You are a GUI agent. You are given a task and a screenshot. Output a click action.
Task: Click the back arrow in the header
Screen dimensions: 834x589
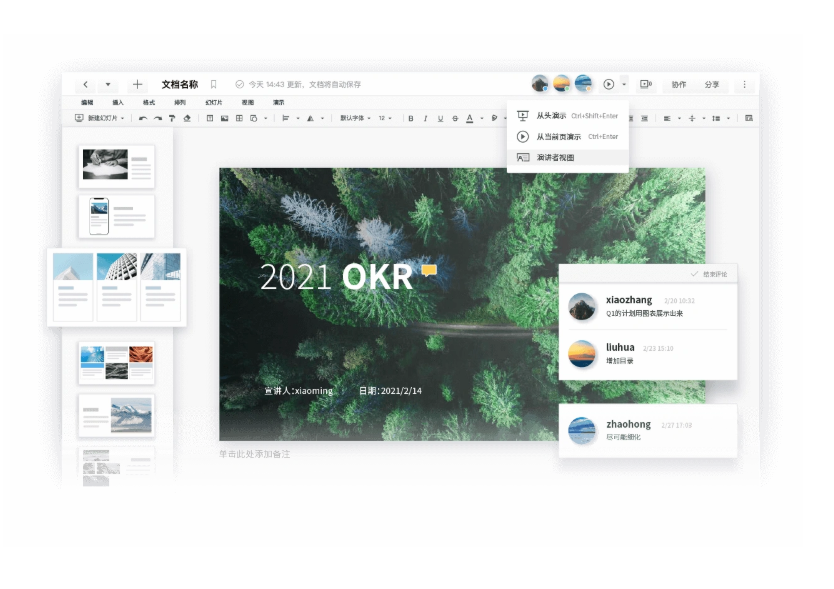point(86,85)
